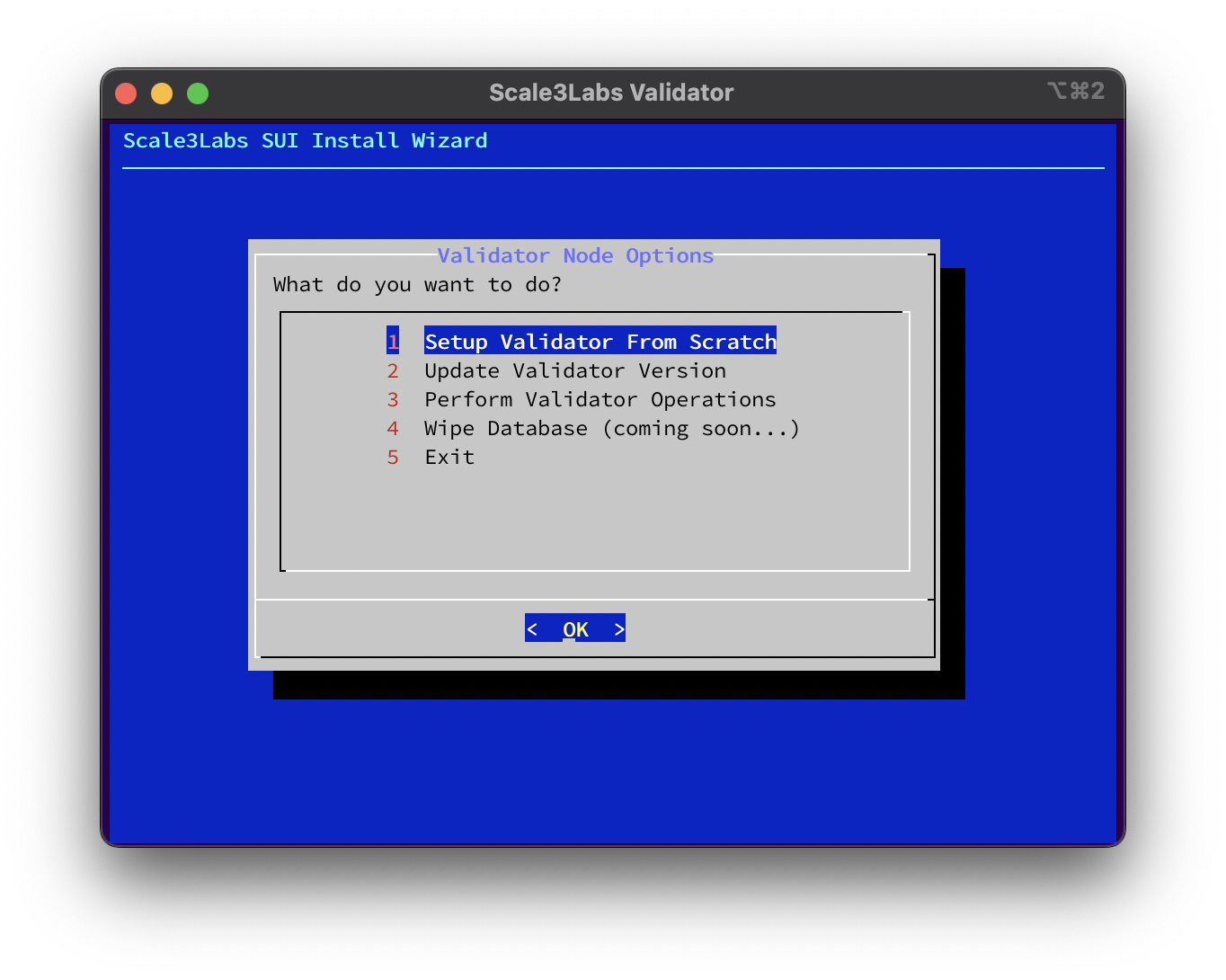Click the yellow minimize traffic light
Screen dimensions: 1226x980
coord(161,93)
